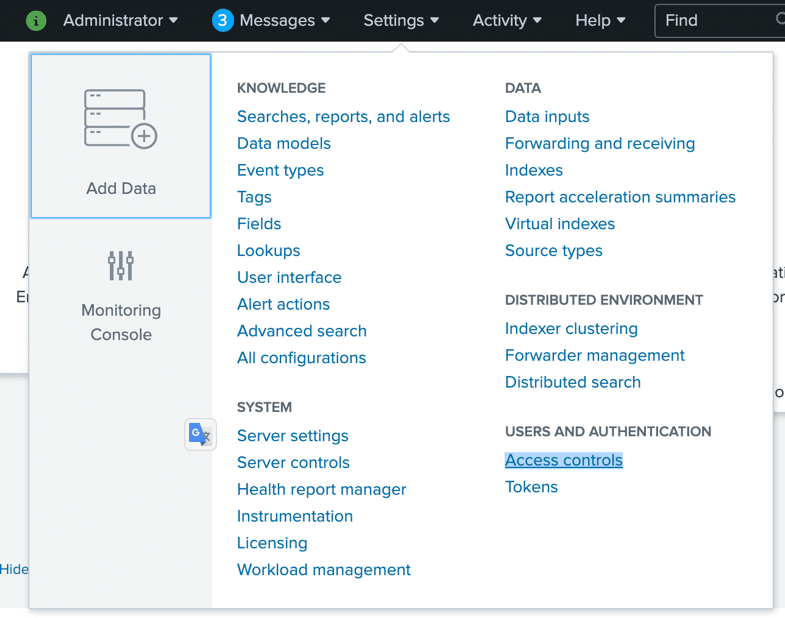Viewport: 785px width, 618px height.
Task: Click the Google Translate extension icon
Action: click(x=200, y=434)
